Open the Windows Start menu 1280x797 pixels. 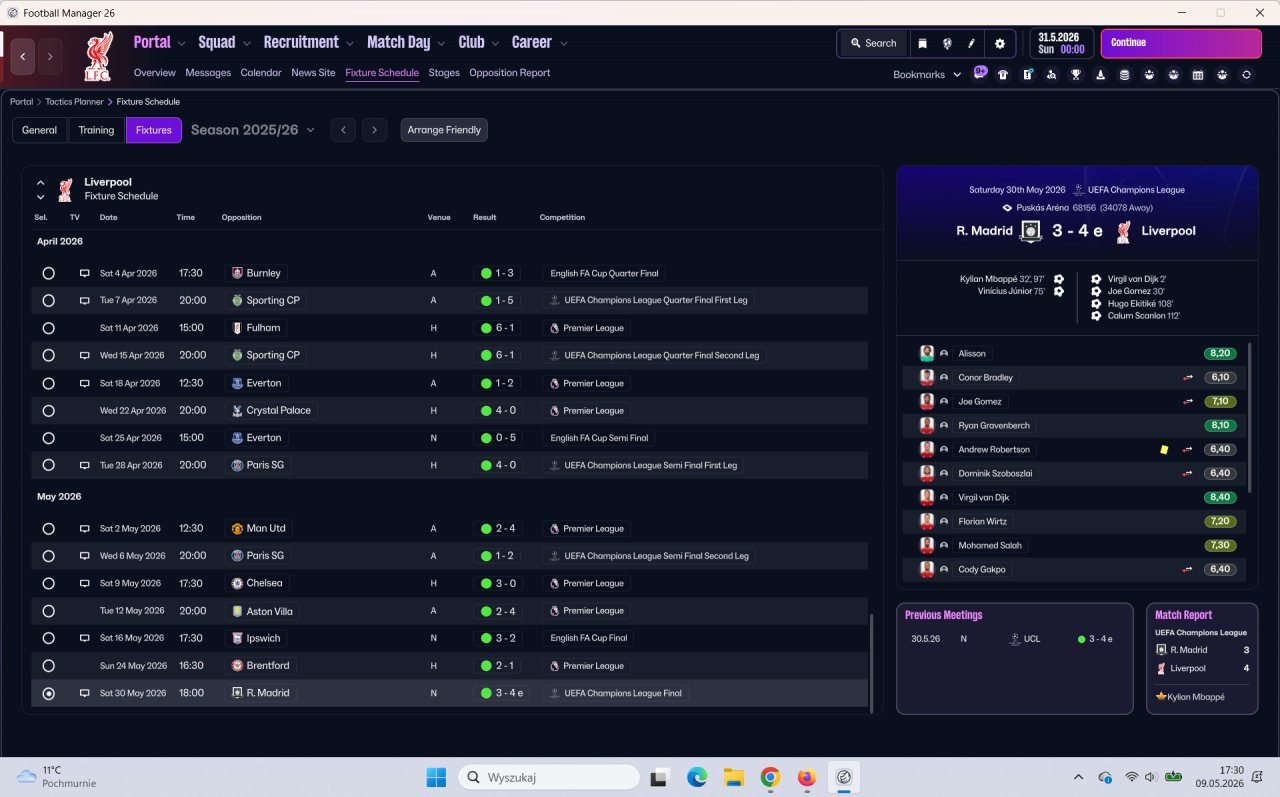tap(436, 777)
